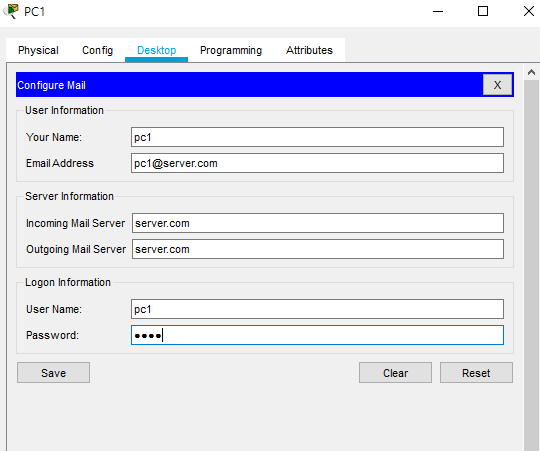Click the 'Password:' label

(52, 335)
